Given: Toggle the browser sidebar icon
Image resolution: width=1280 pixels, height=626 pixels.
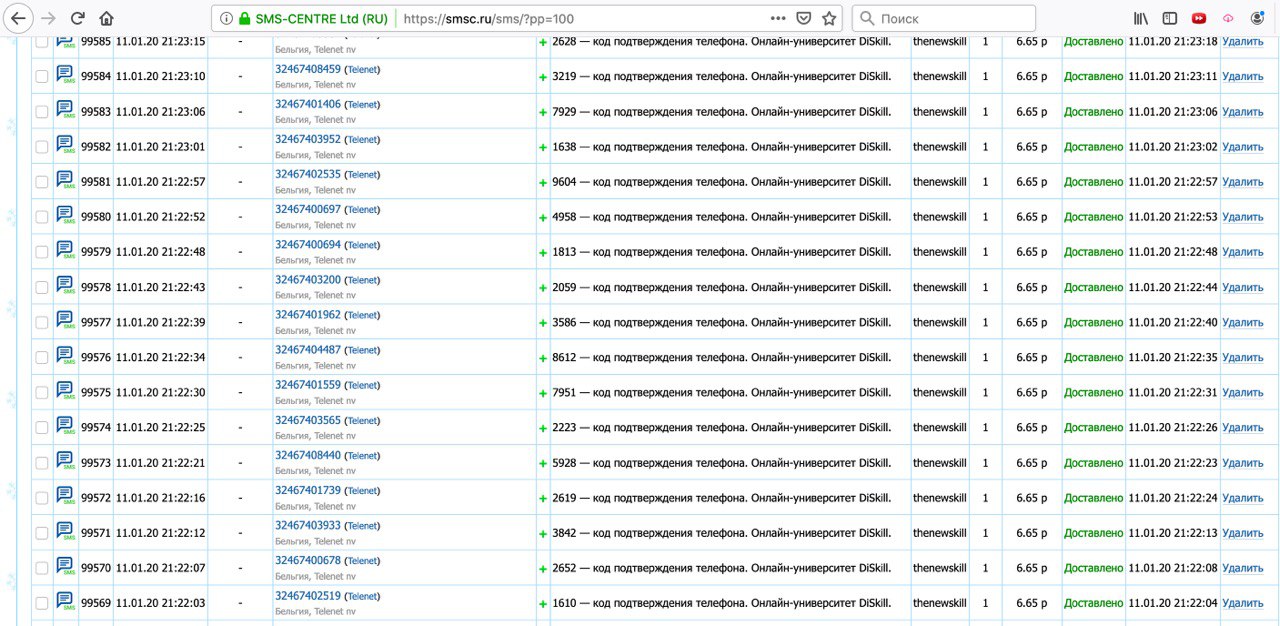Looking at the screenshot, I should tap(1169, 18).
